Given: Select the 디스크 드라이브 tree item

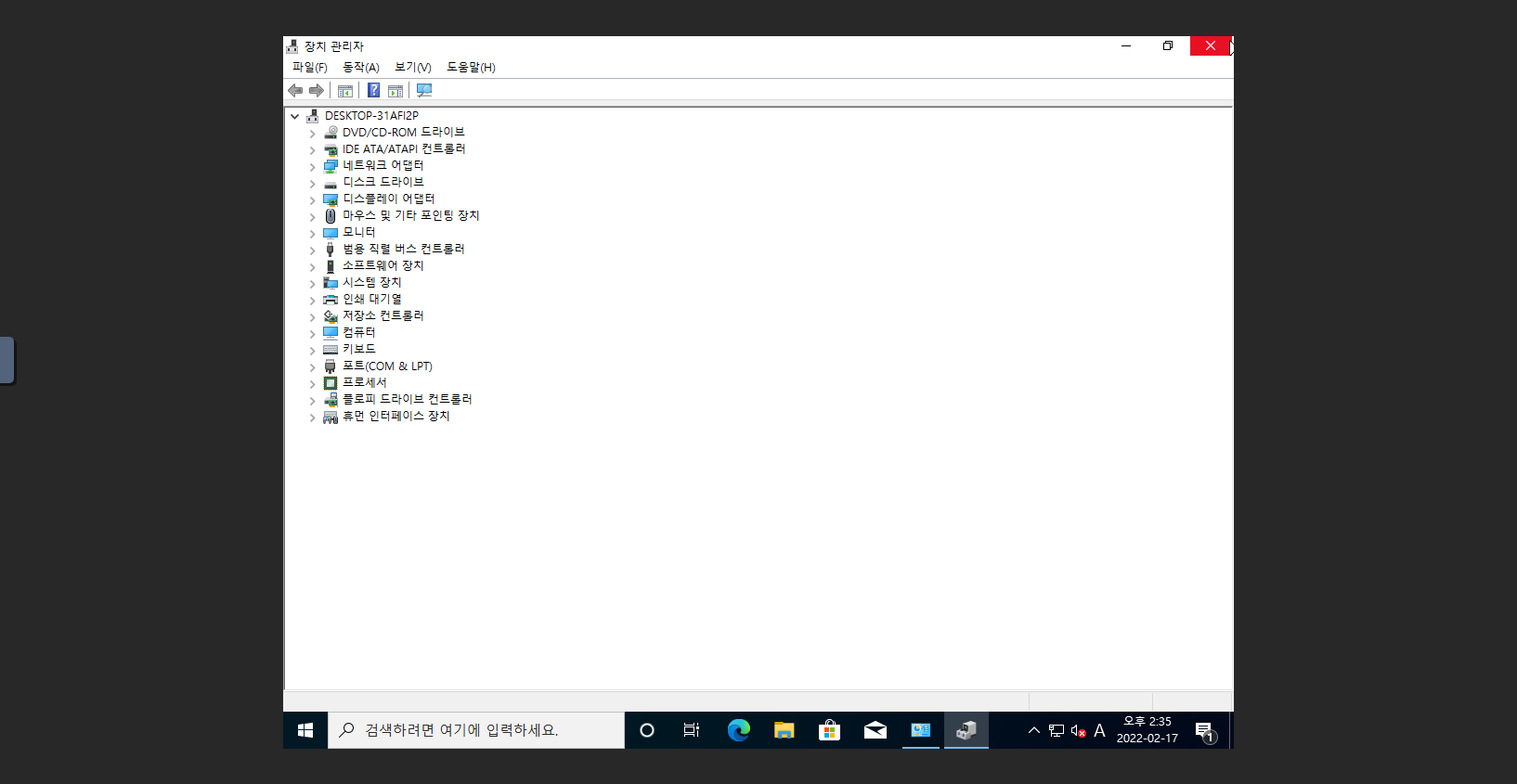Looking at the screenshot, I should [x=382, y=182].
